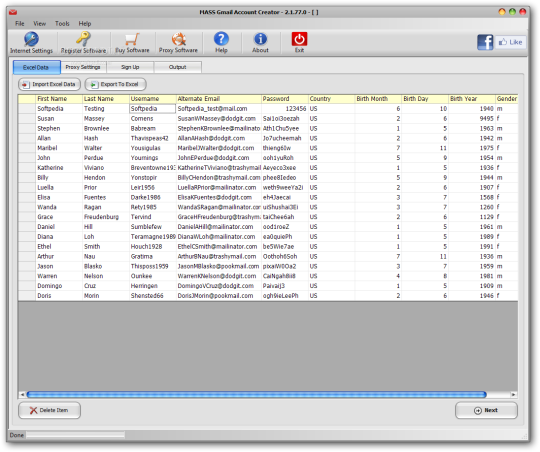
Task: Click first name cell 'Diana'
Action: tap(59, 237)
